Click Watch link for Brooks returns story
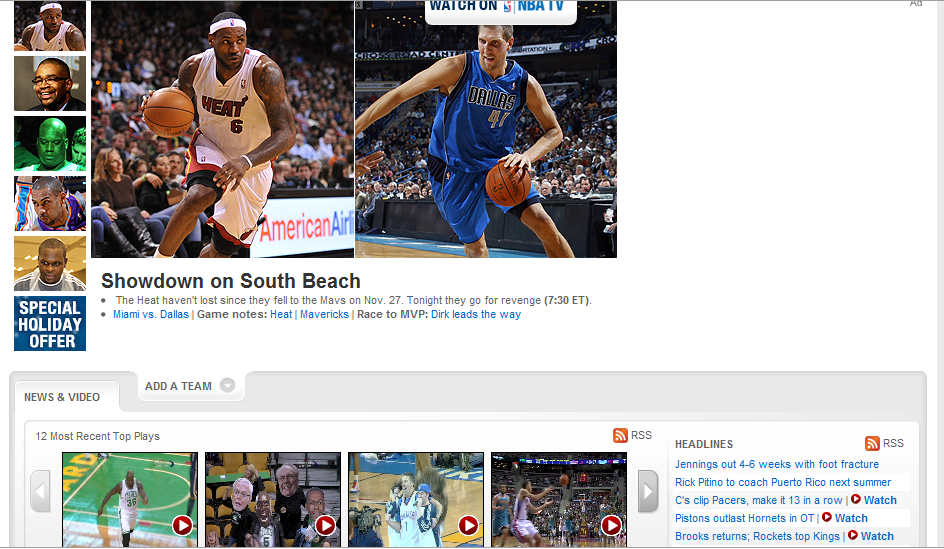This screenshot has width=944, height=549. [877, 536]
